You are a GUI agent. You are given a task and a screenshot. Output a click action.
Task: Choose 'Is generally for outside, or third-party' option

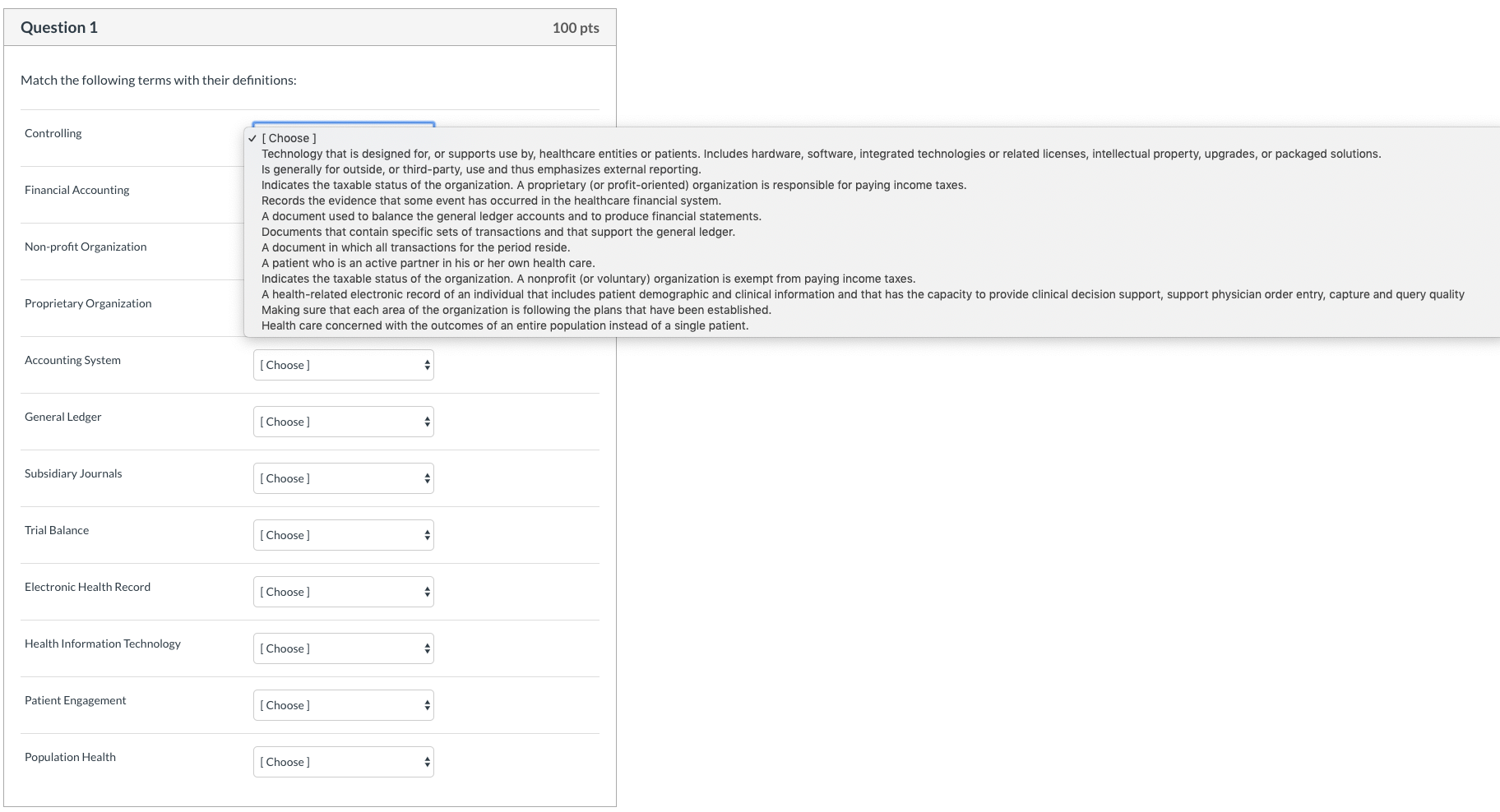[872, 169]
